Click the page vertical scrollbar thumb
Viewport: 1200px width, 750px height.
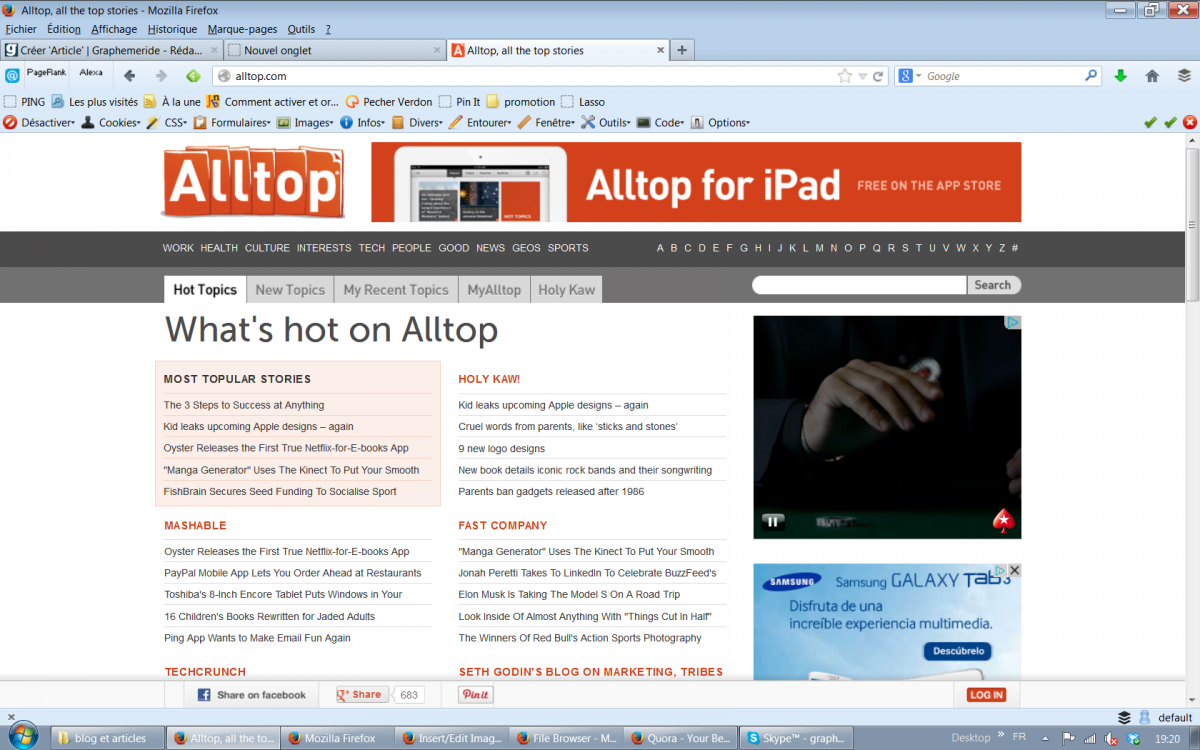point(1192,224)
